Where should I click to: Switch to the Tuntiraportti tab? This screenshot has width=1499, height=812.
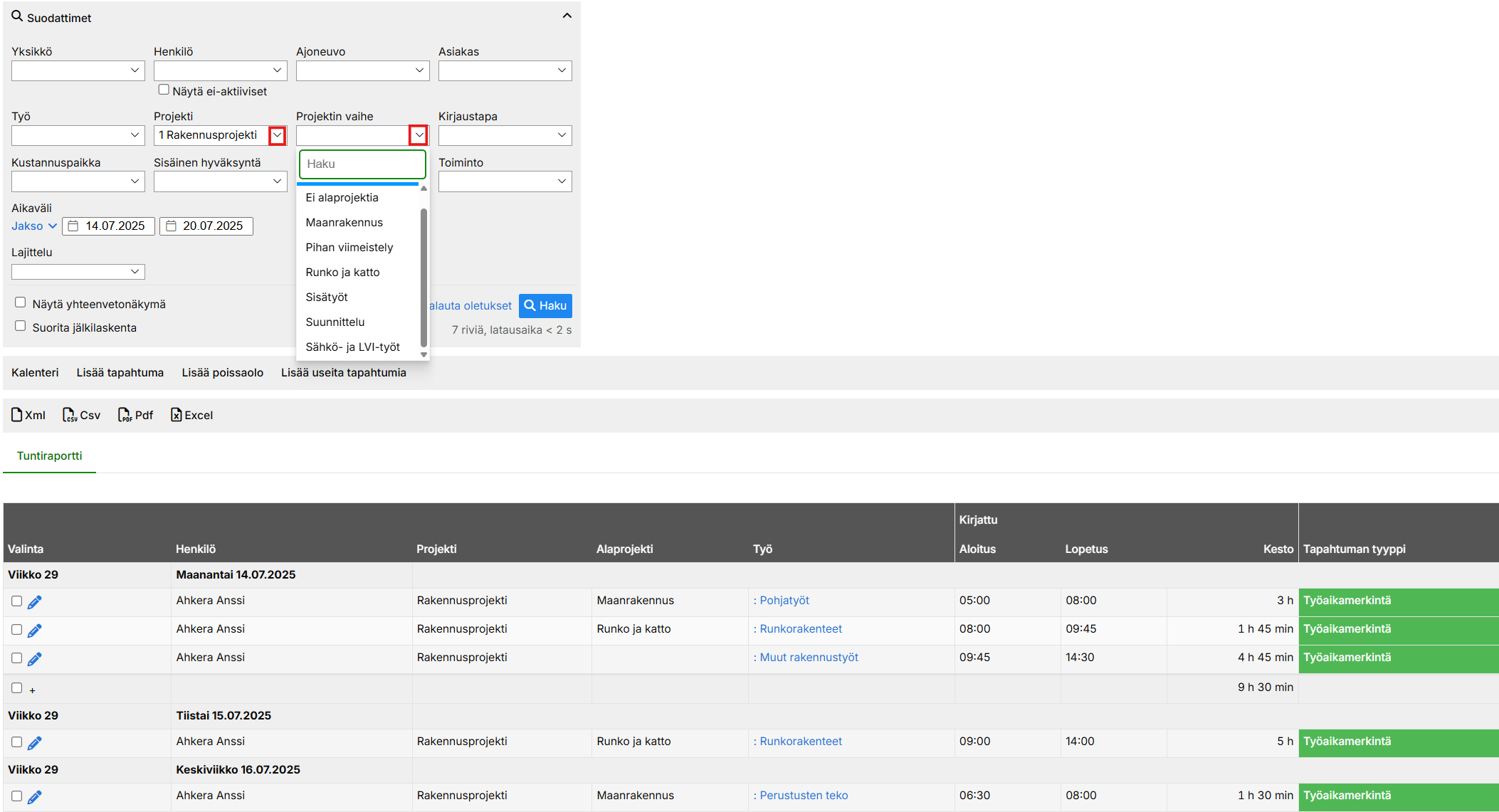pos(49,455)
